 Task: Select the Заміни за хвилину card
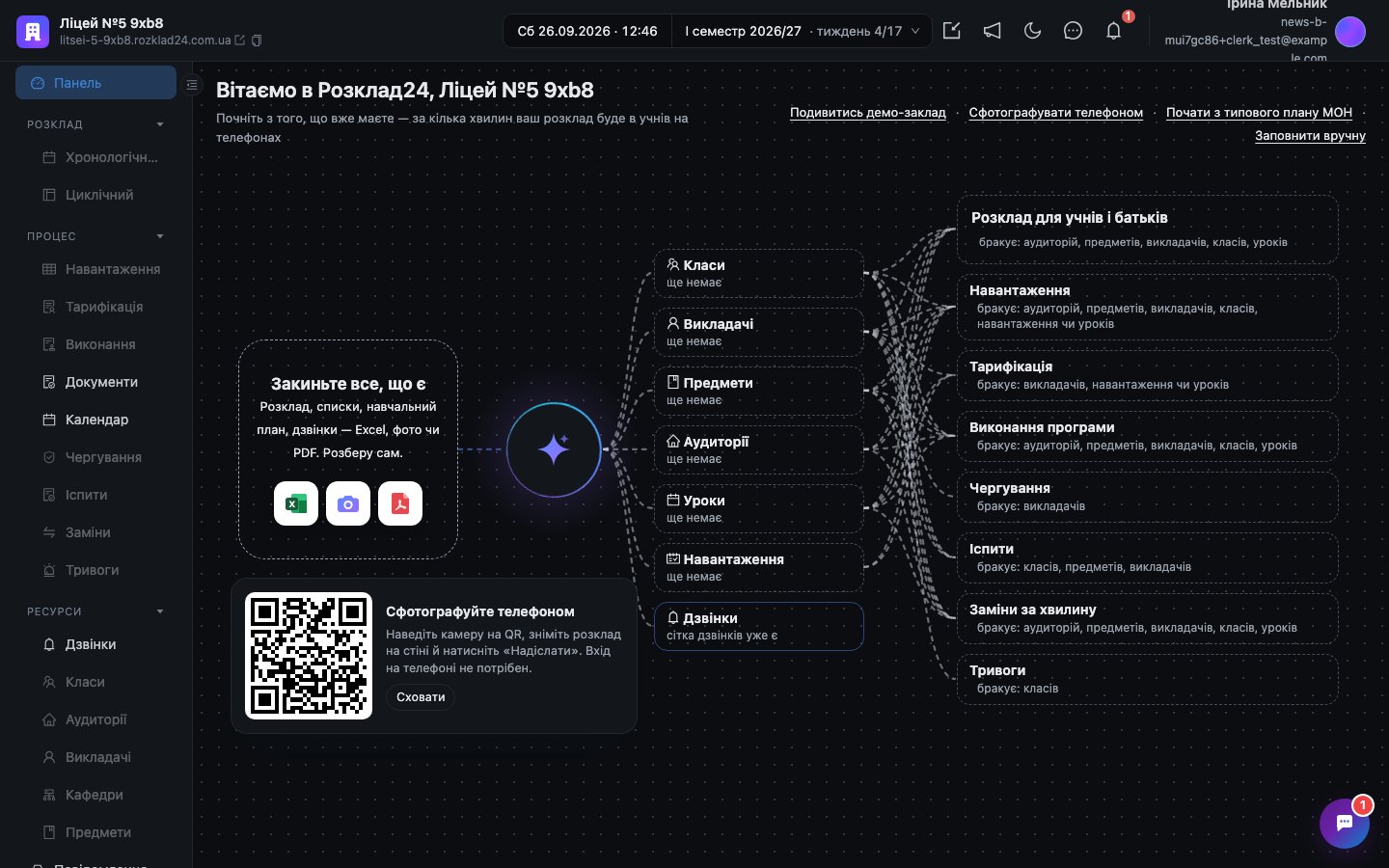click(1148, 618)
